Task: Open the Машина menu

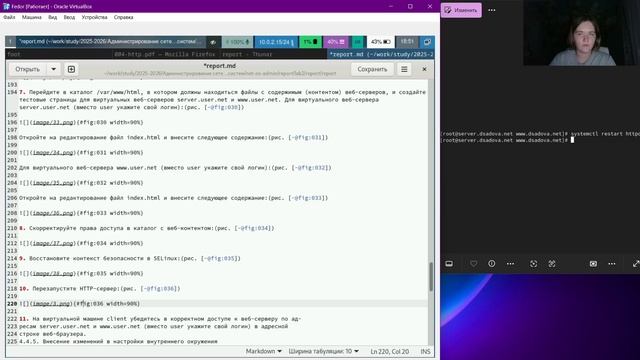Action: pos(32,17)
